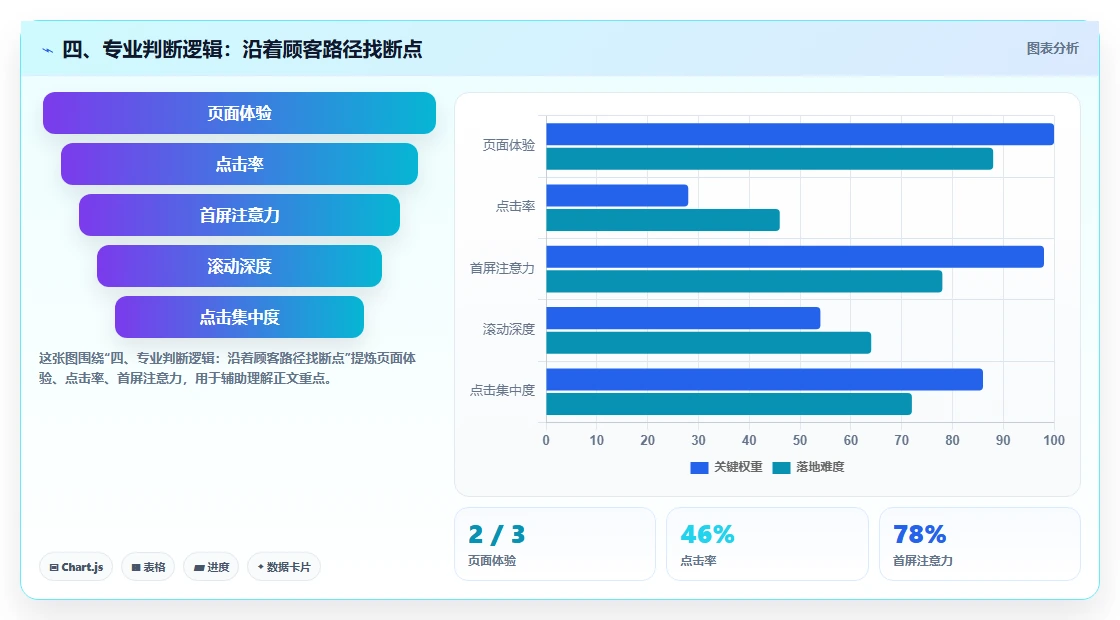Click the section title 四、专业判断逻辑
Image resolution: width=1120 pixels, height=620 pixels.
tap(242, 49)
